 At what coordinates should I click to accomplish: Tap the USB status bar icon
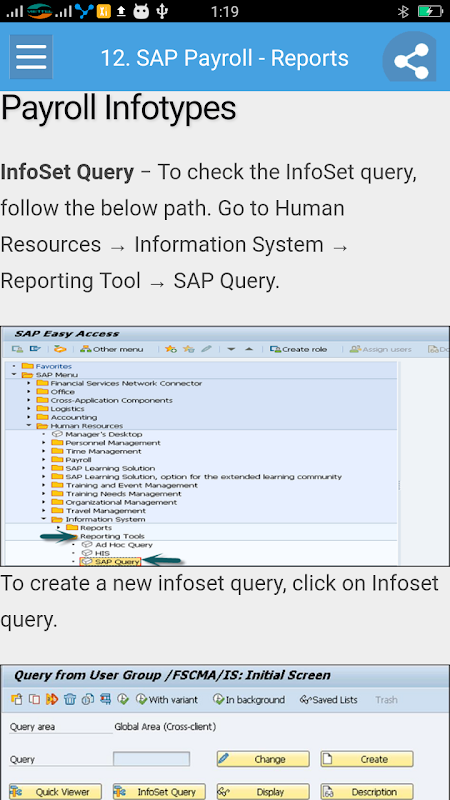point(162,11)
